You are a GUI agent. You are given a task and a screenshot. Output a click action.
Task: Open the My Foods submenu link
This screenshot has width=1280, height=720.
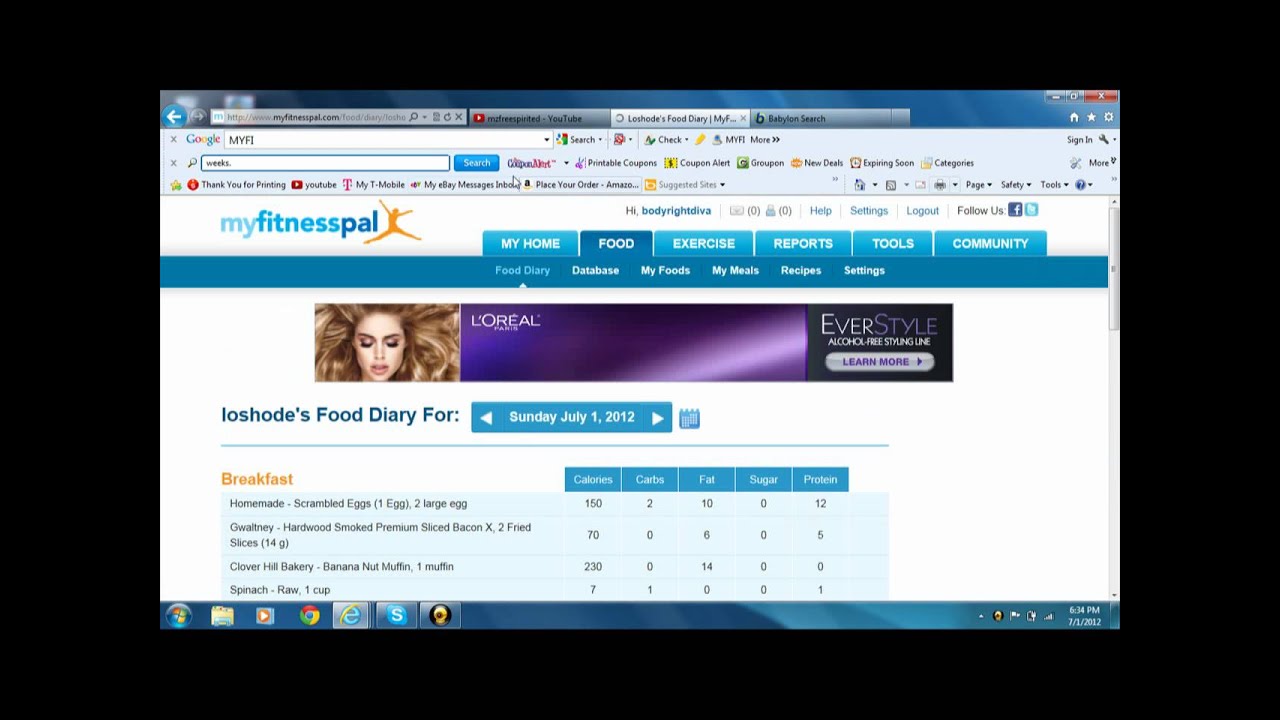[665, 270]
